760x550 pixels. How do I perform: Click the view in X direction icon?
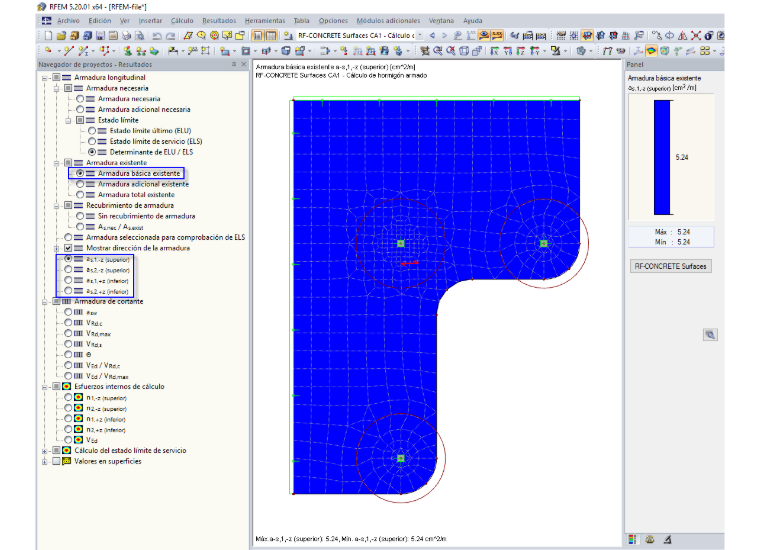pos(494,50)
